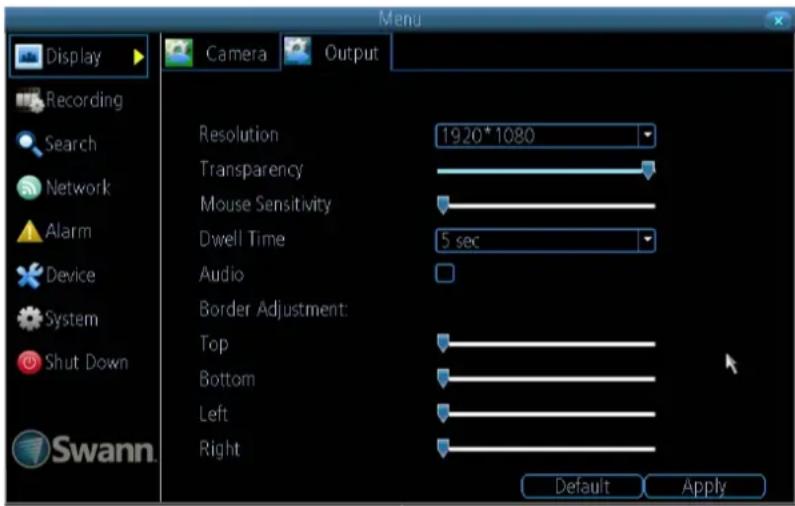The image size is (795, 506).
Task: Click the Border Adjustment label text
Action: click(274, 309)
